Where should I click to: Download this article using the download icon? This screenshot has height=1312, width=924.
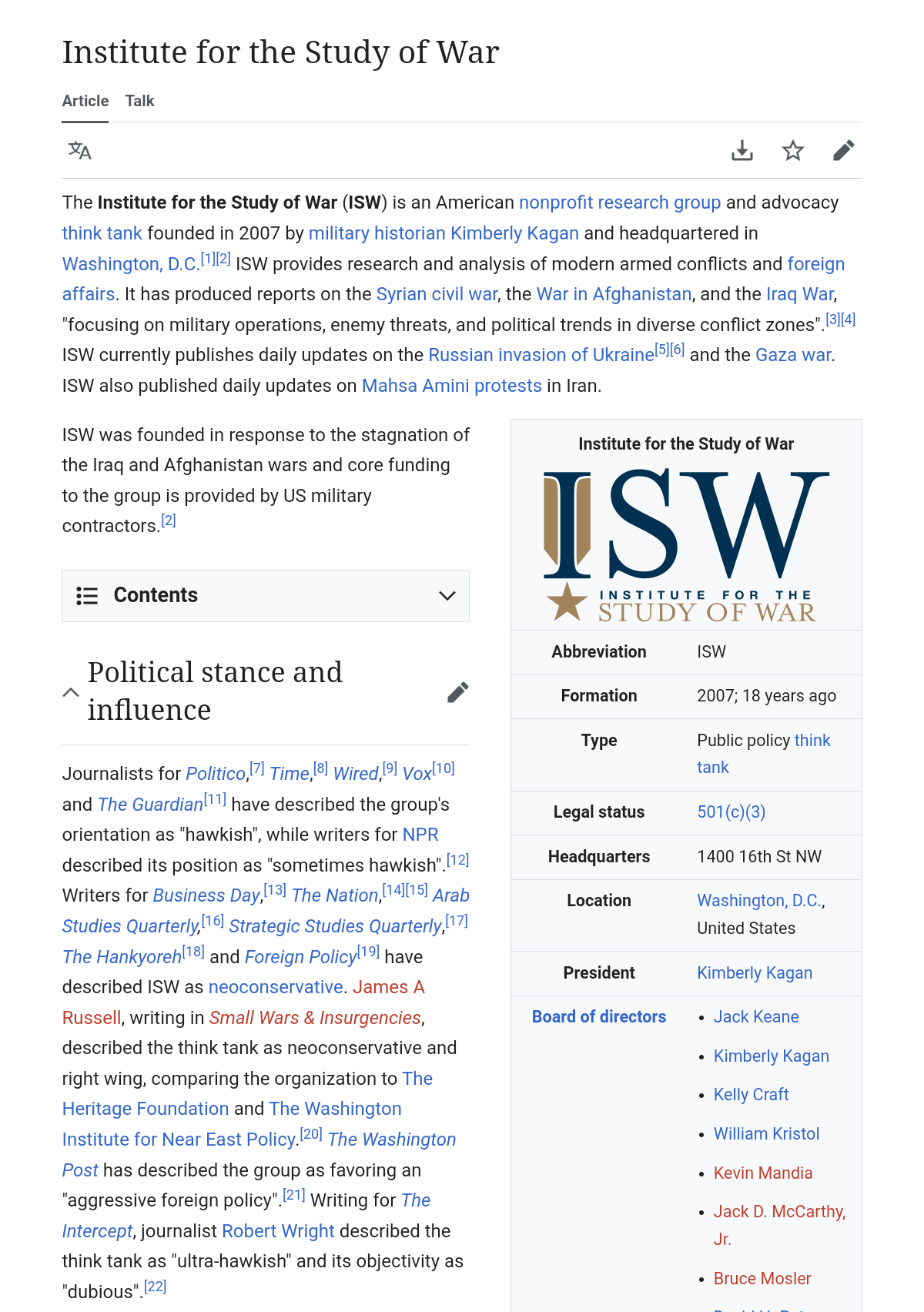[742, 150]
